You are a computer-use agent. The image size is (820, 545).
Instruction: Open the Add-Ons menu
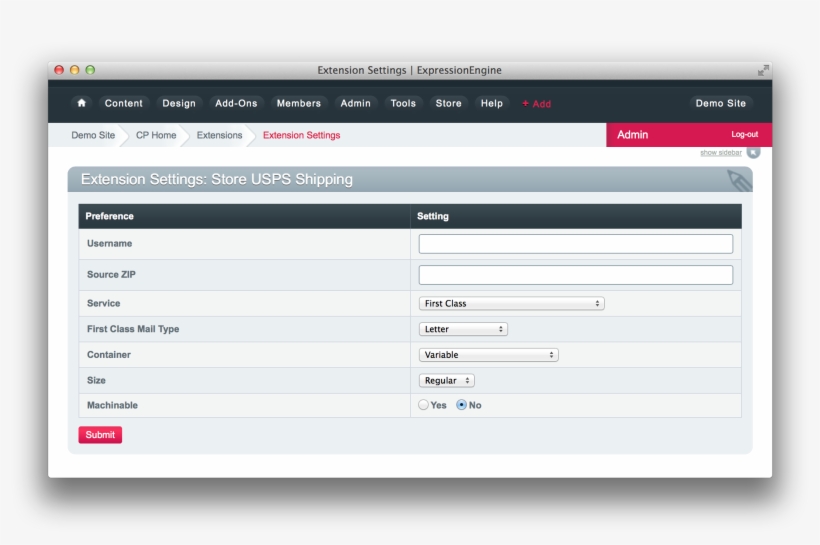[236, 103]
